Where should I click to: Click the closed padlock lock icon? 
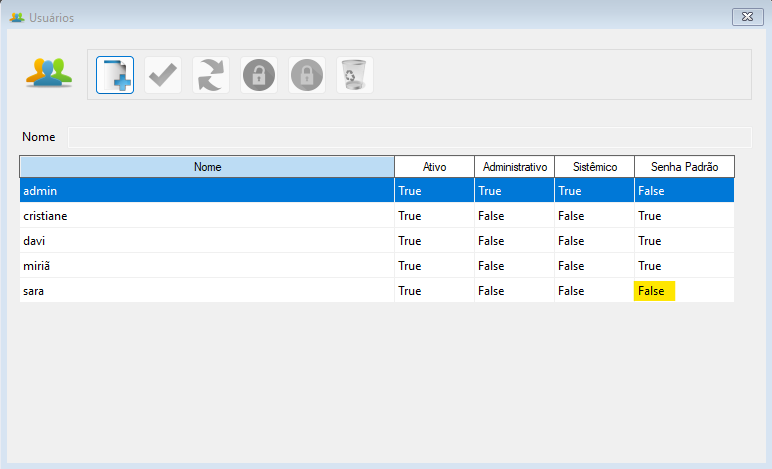(307, 75)
